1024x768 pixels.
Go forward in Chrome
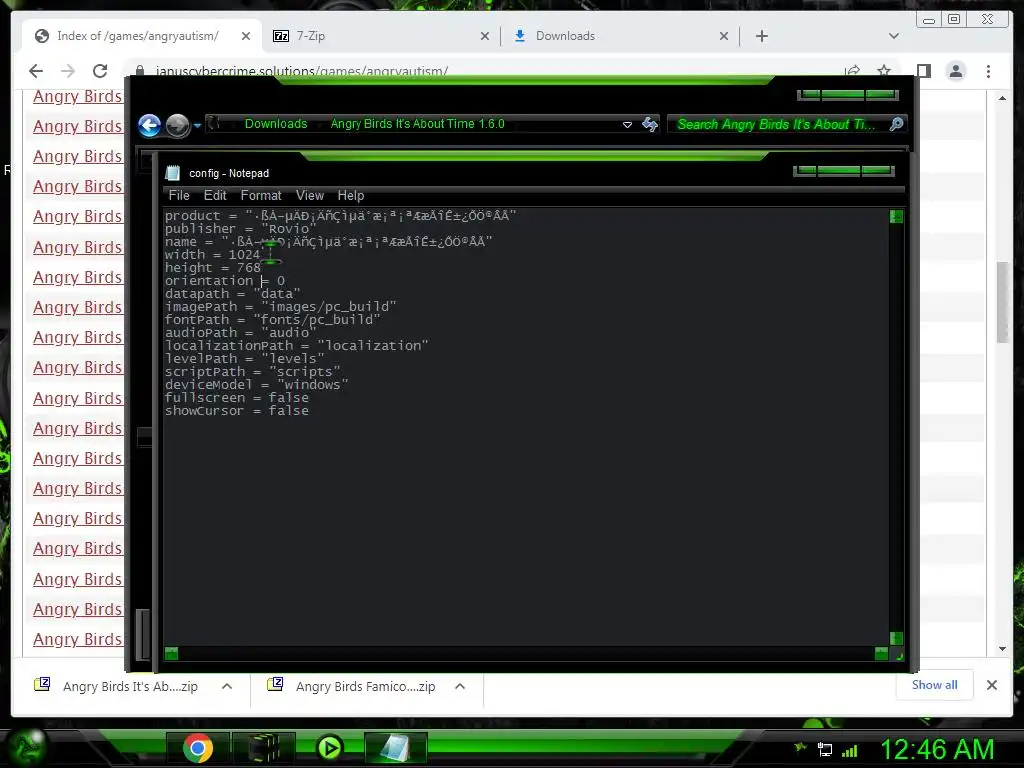point(68,71)
